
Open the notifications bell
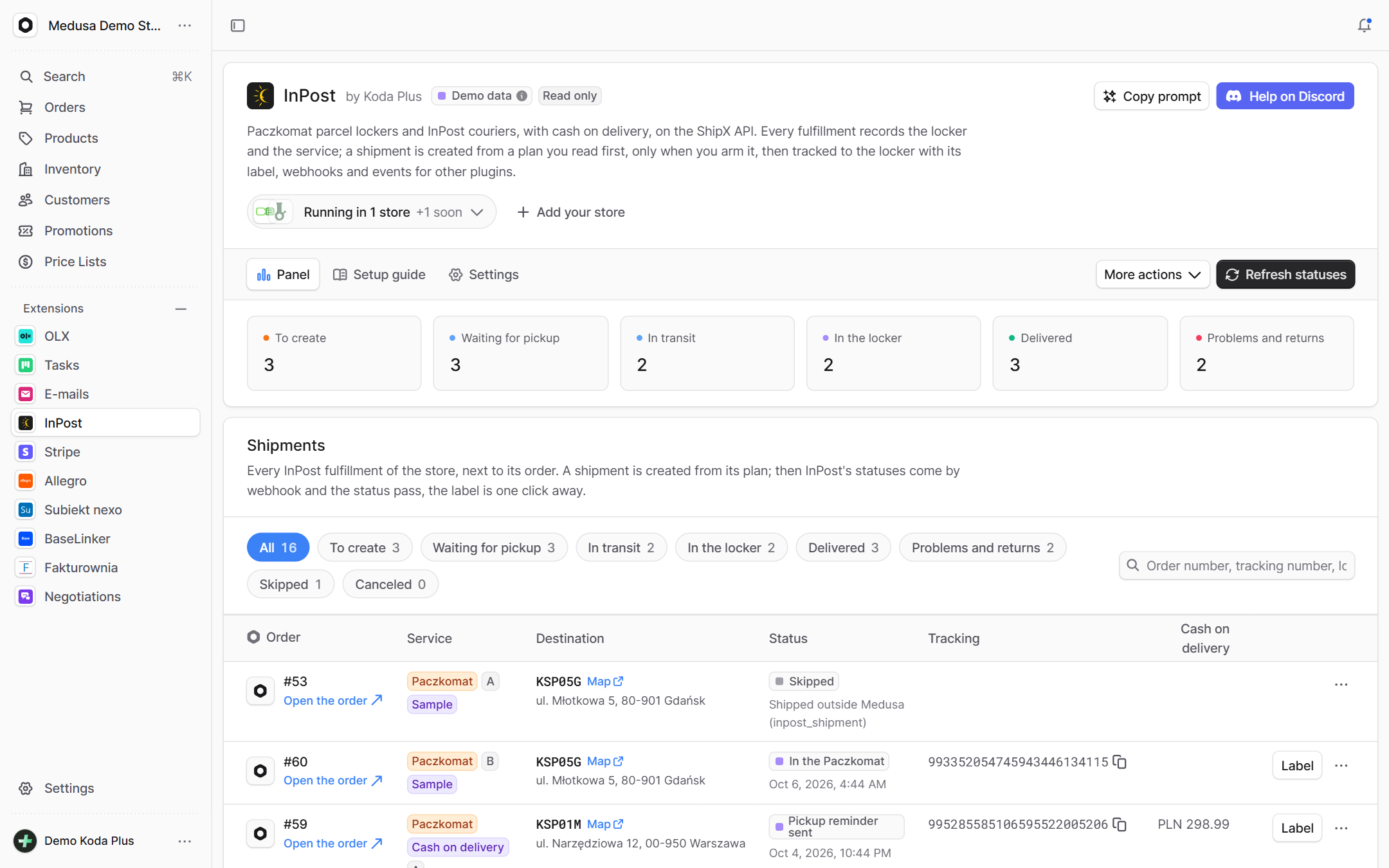pos(1364,26)
